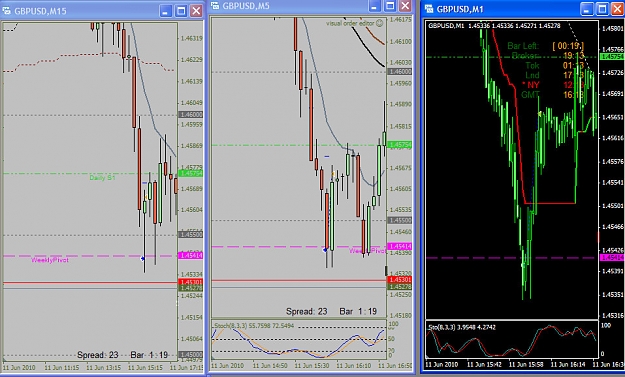Click the Stoch(8,3,3) indicator label in M5 window
625x377 pixels.
254,326
